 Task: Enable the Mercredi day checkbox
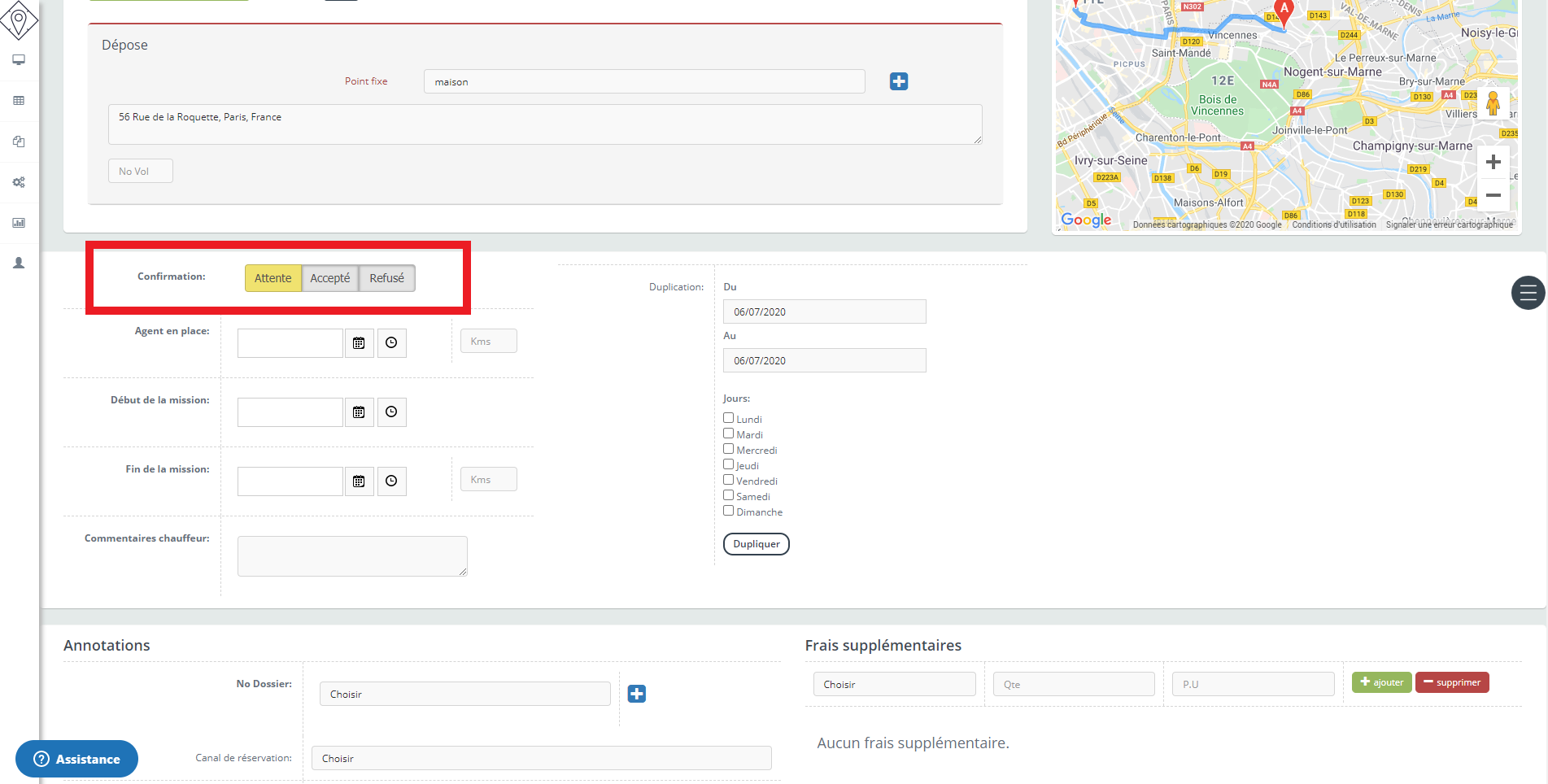[729, 449]
